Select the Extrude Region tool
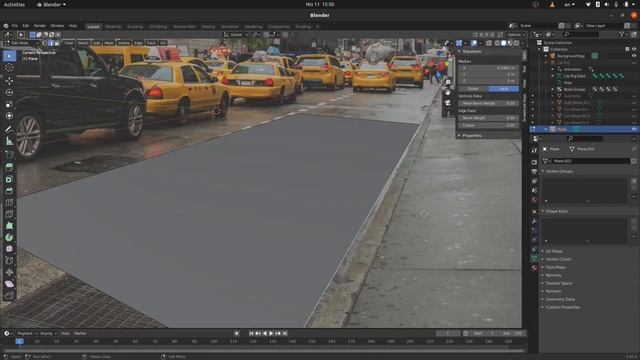The width and height of the screenshot is (640, 360). 9,167
